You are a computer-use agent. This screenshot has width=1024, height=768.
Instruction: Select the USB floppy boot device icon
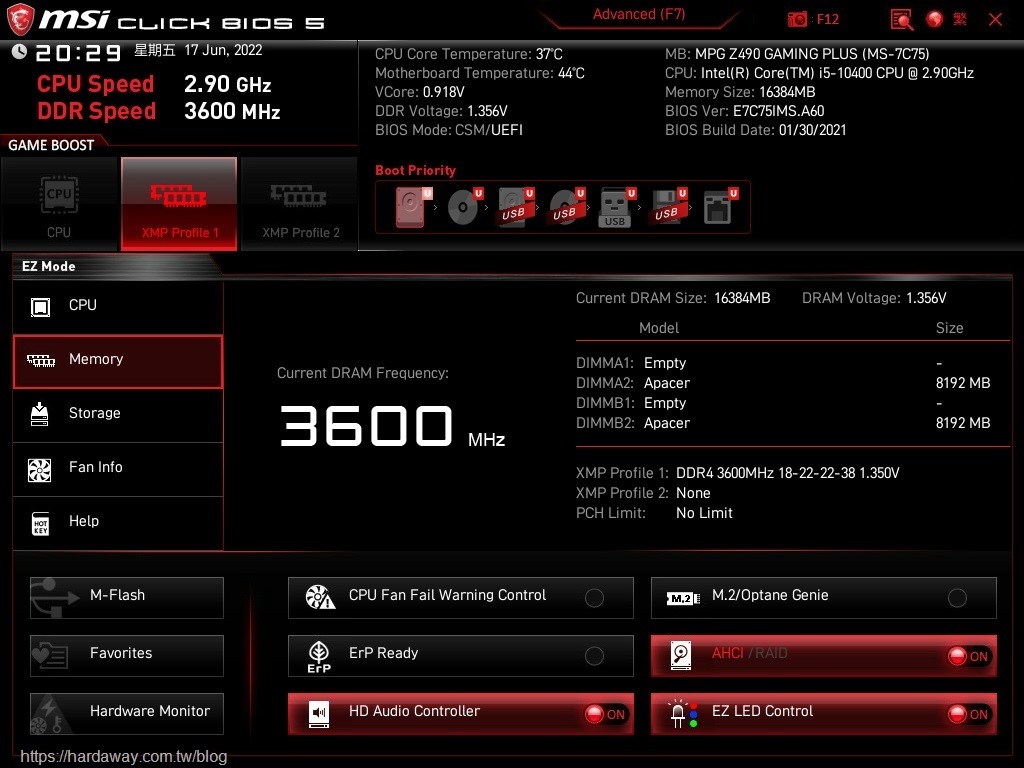(x=667, y=207)
